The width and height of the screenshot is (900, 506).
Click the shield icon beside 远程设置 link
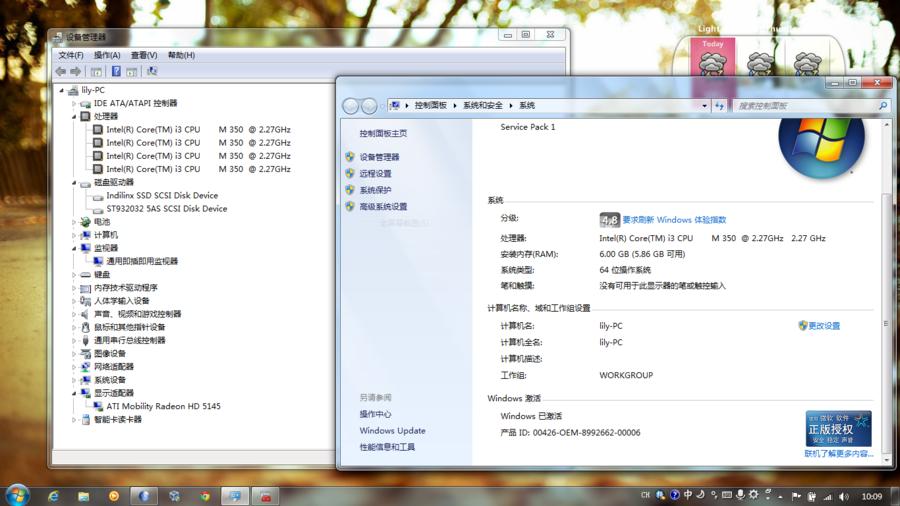(x=350, y=173)
